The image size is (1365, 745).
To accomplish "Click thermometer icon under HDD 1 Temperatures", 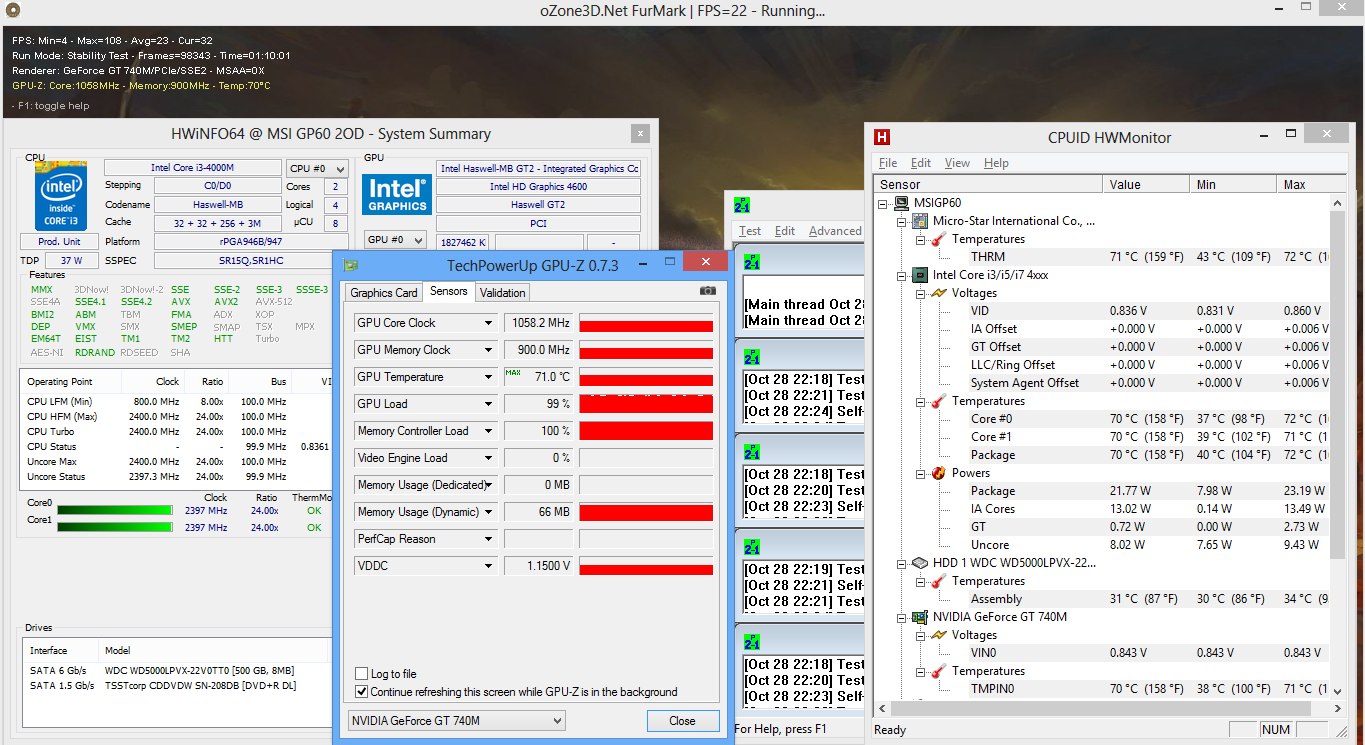I will 938,581.
